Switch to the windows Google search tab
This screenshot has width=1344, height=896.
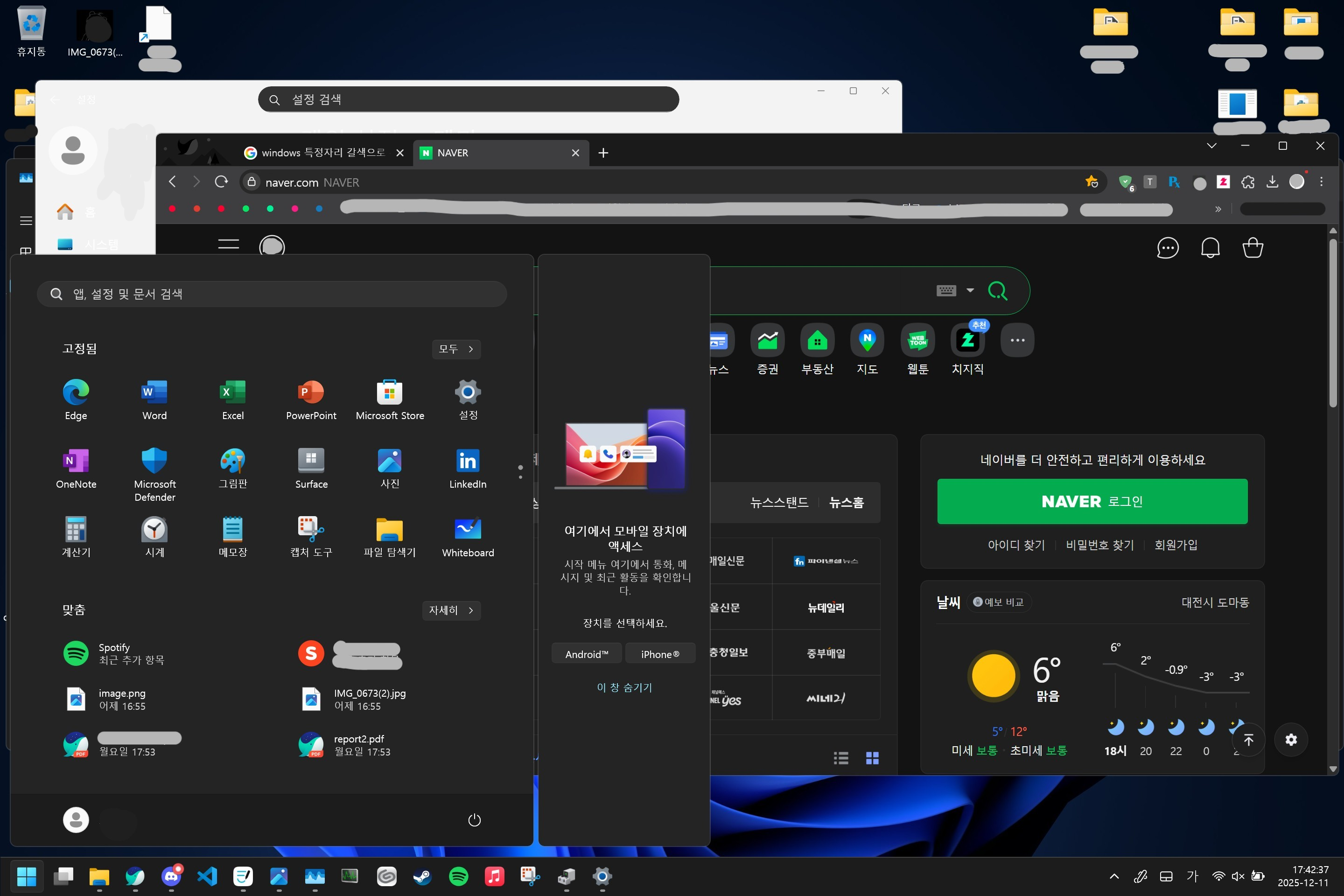[324, 153]
